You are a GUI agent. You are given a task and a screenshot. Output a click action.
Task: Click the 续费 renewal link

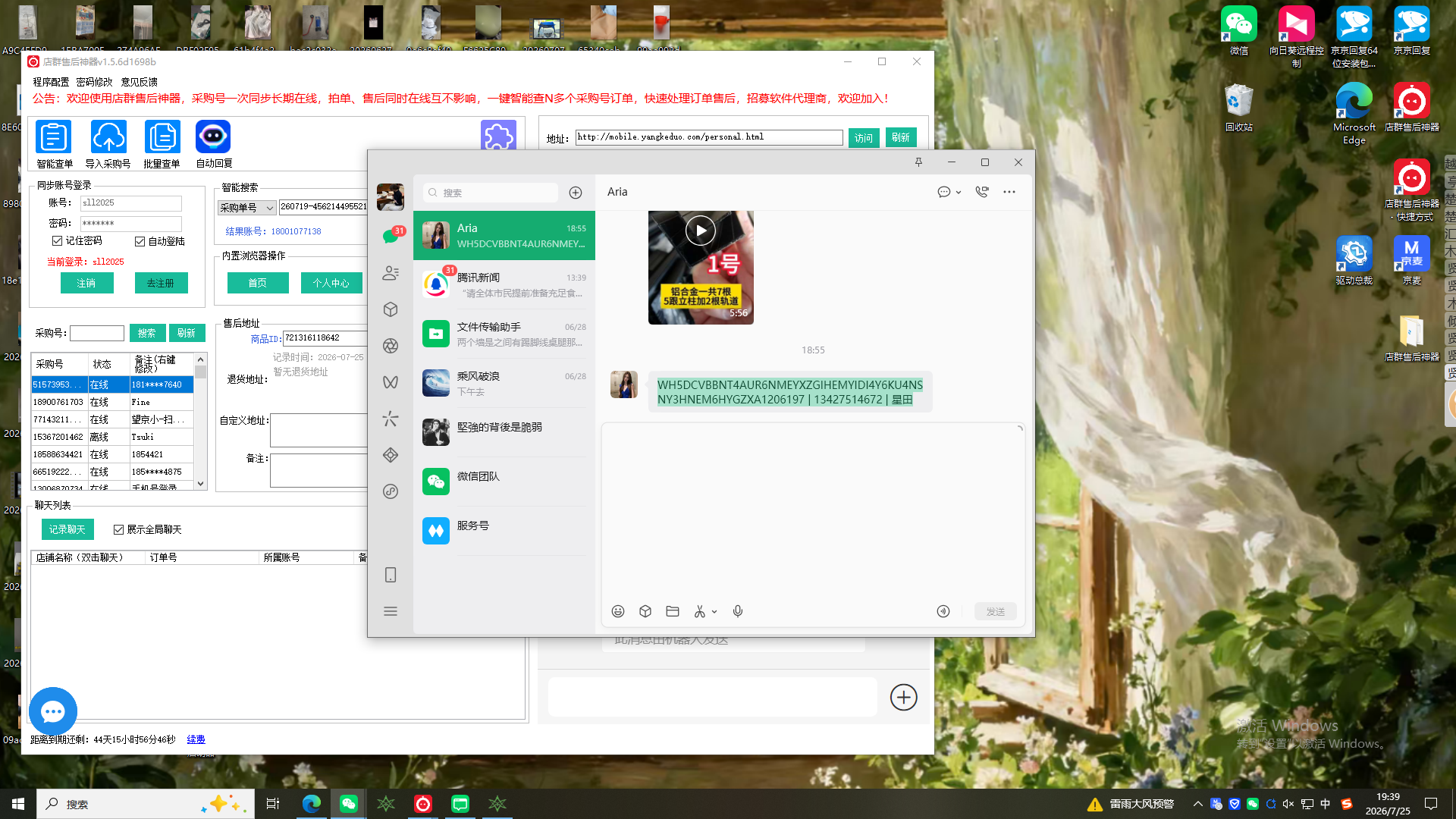[196, 739]
